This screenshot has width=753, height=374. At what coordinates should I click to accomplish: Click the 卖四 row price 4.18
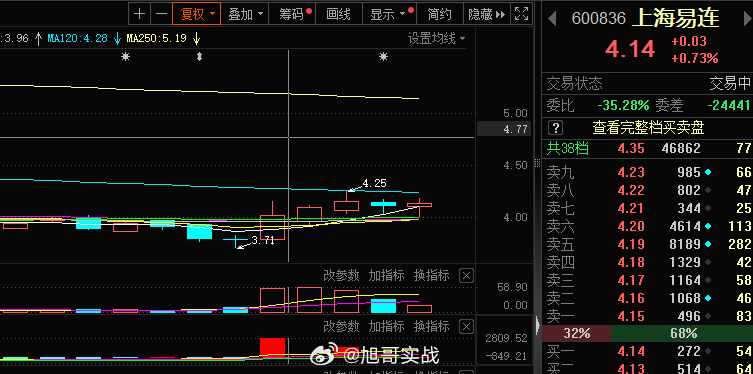tap(631, 262)
